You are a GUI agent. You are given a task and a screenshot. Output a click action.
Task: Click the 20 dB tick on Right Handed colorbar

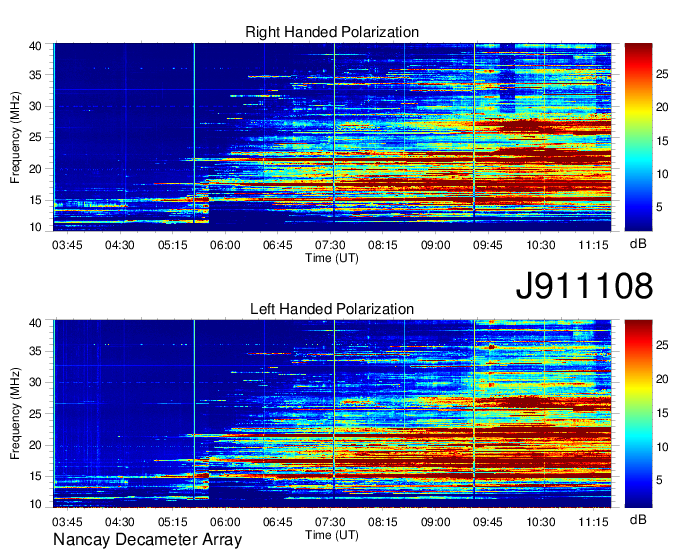(662, 108)
